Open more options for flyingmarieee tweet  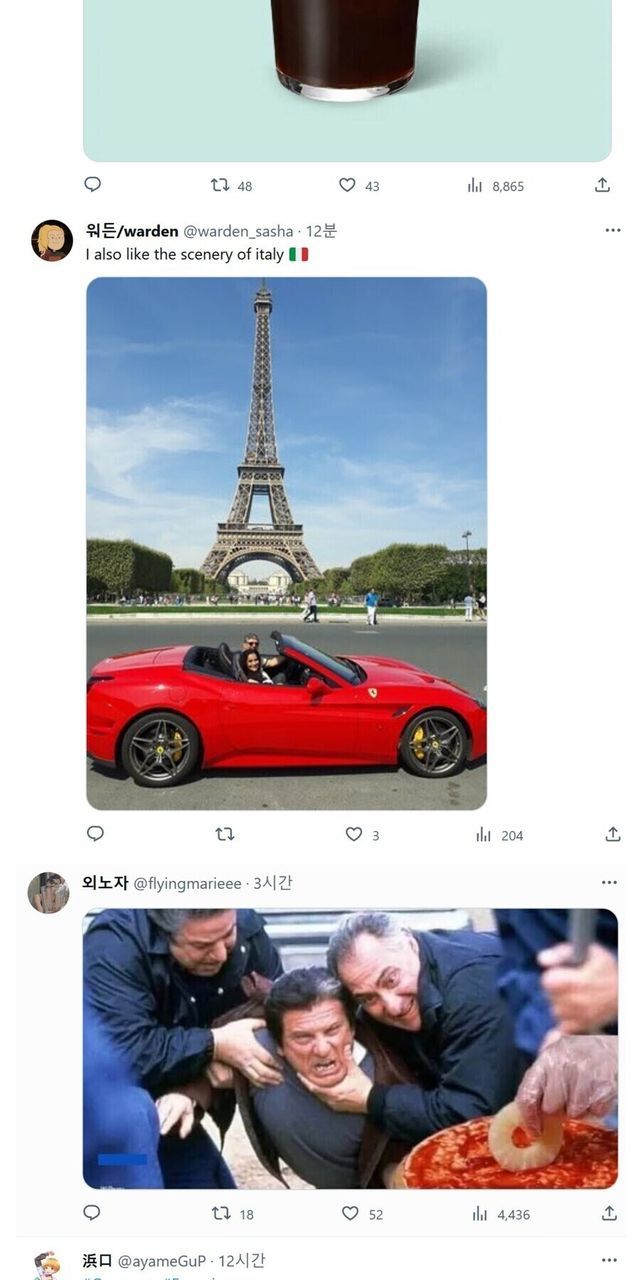(609, 883)
